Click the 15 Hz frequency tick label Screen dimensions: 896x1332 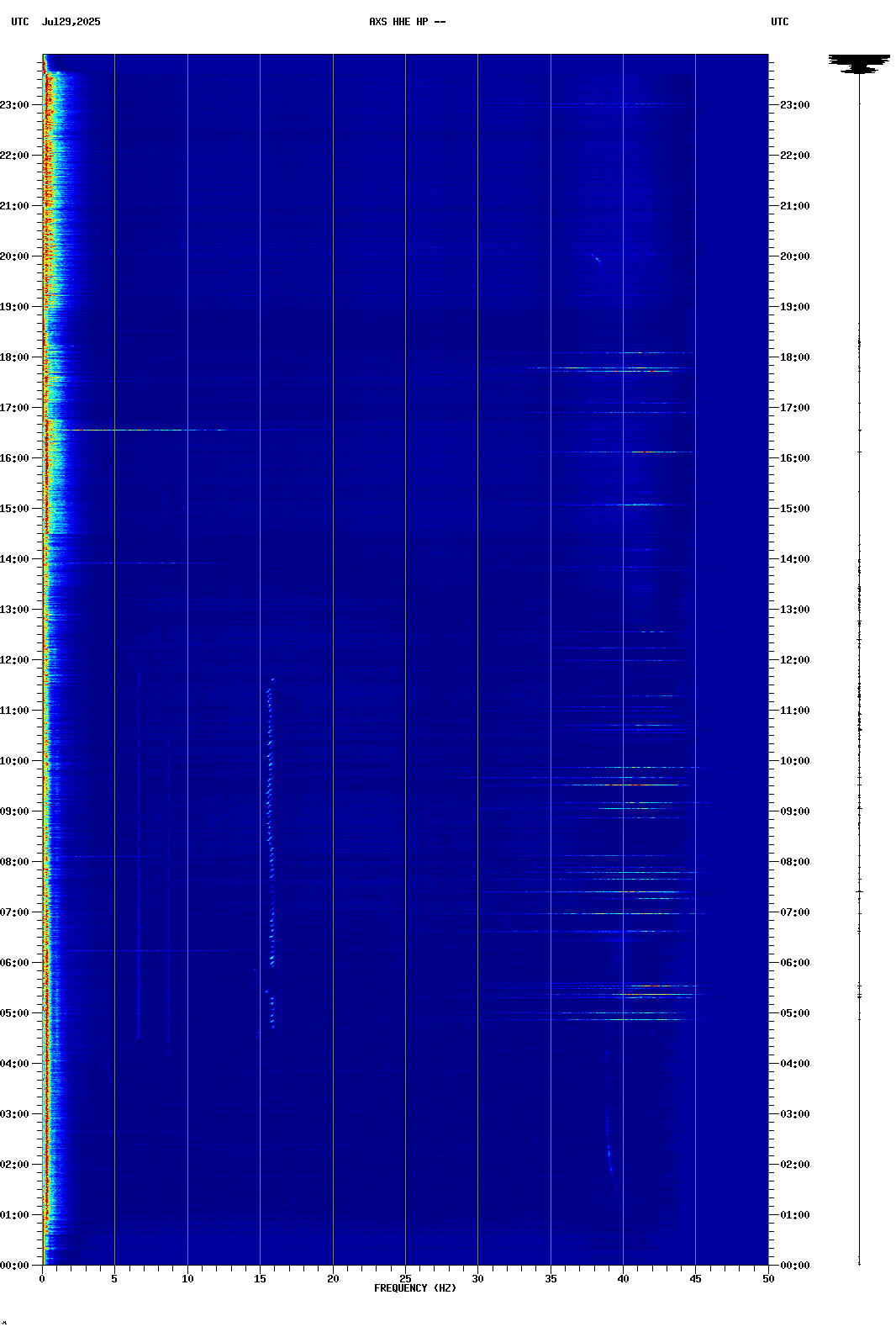(260, 1279)
